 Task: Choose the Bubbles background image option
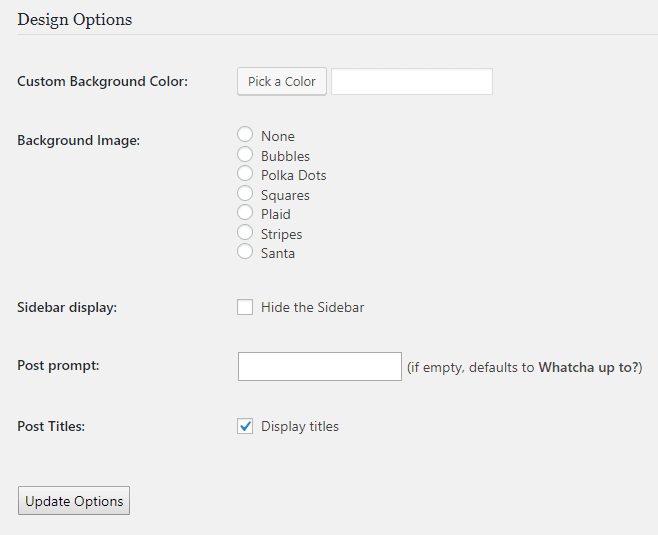245,154
